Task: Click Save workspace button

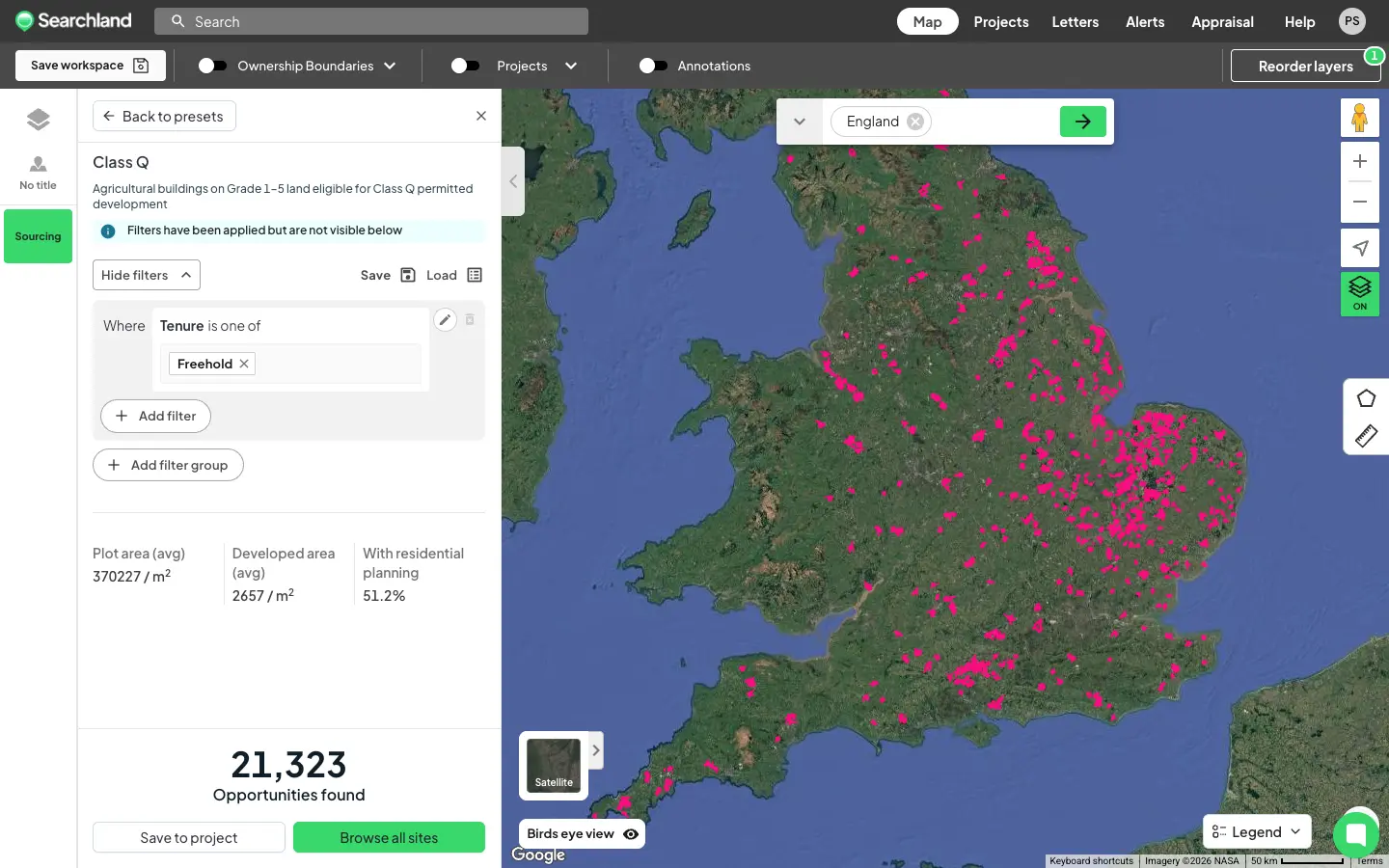Action: click(91, 66)
